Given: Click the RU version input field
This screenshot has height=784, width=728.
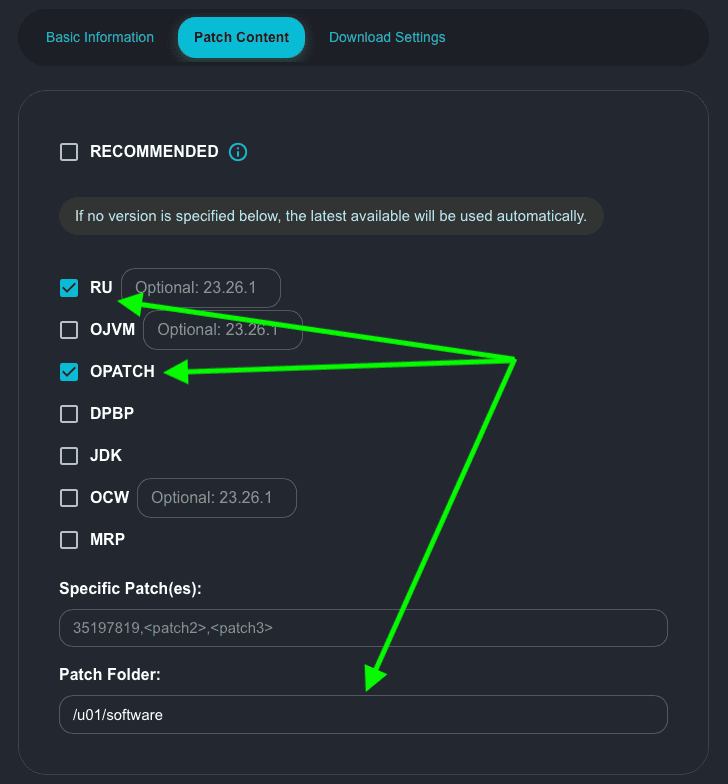Looking at the screenshot, I should [x=200, y=288].
